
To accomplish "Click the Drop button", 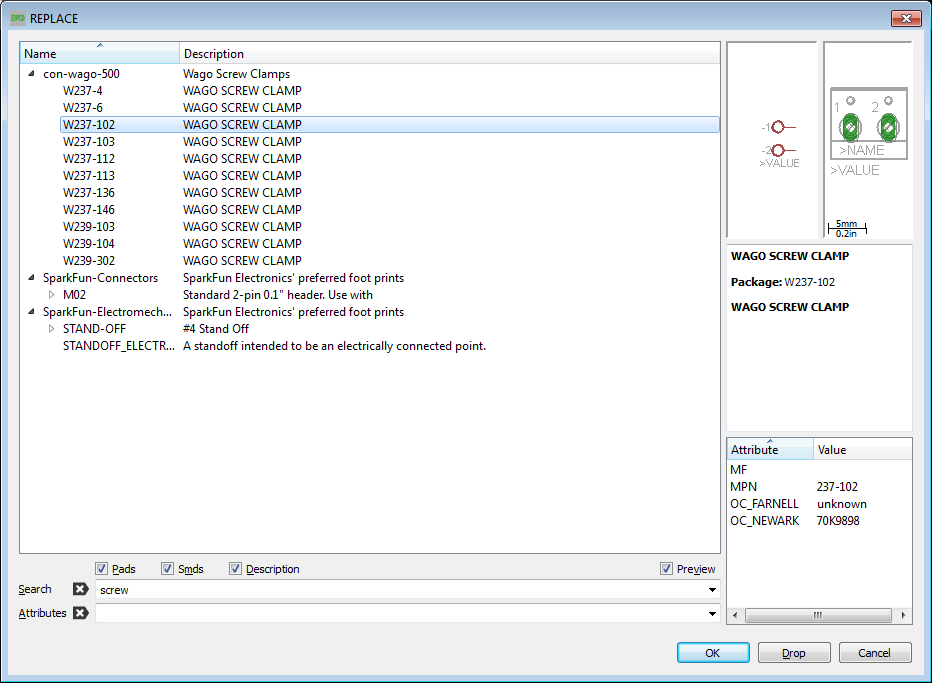I will point(794,653).
